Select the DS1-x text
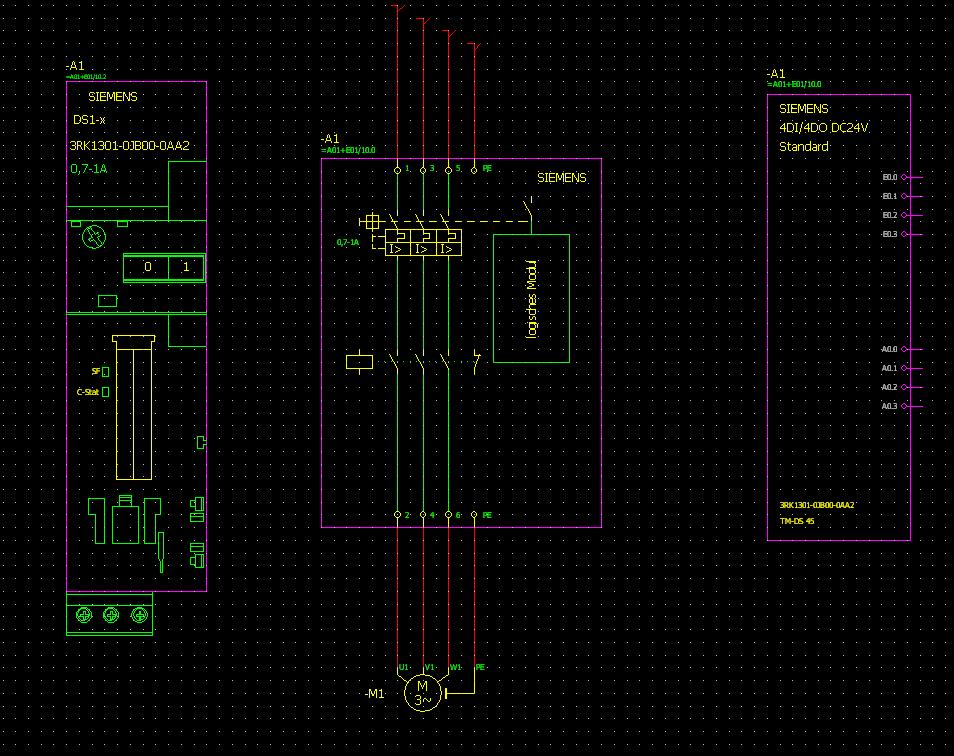This screenshot has height=756, width=954. (x=89, y=120)
